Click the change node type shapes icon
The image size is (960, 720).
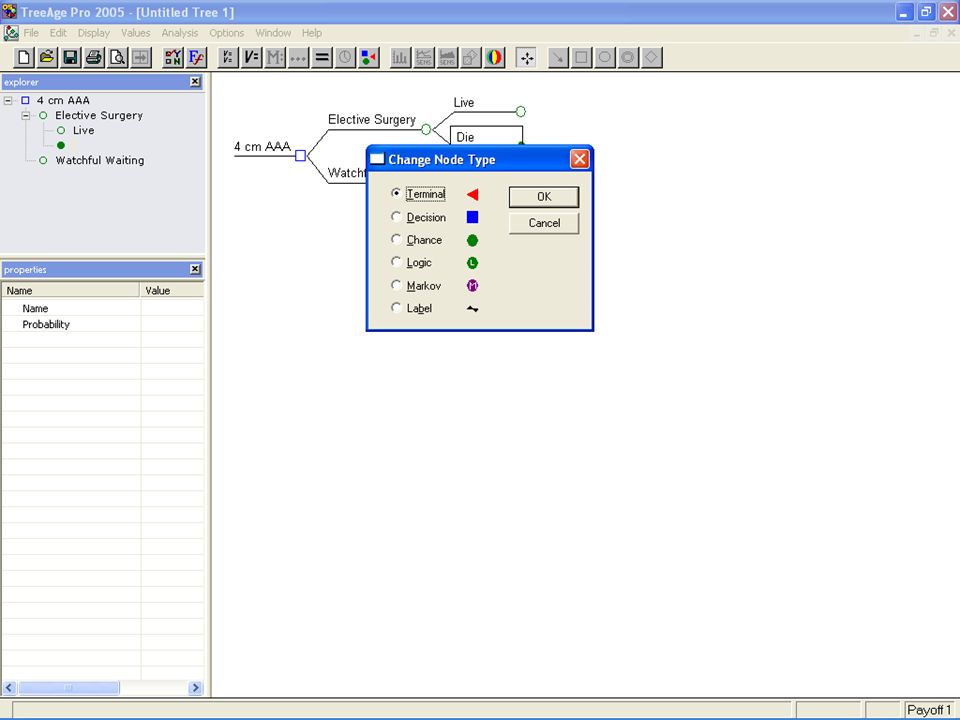click(x=369, y=58)
